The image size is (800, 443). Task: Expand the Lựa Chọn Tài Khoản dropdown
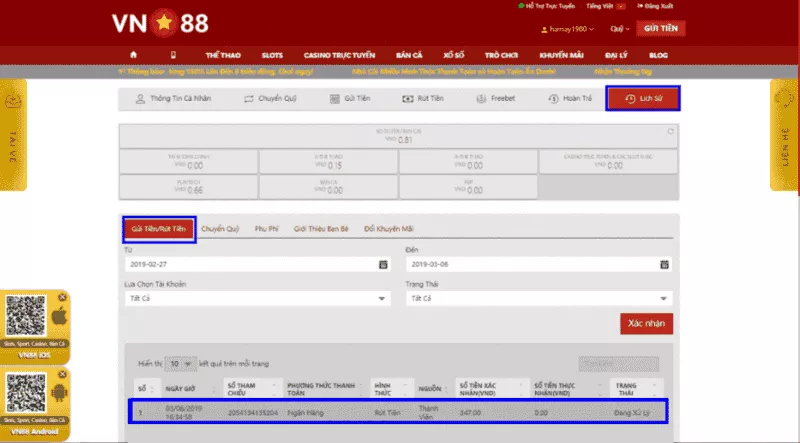tap(258, 299)
